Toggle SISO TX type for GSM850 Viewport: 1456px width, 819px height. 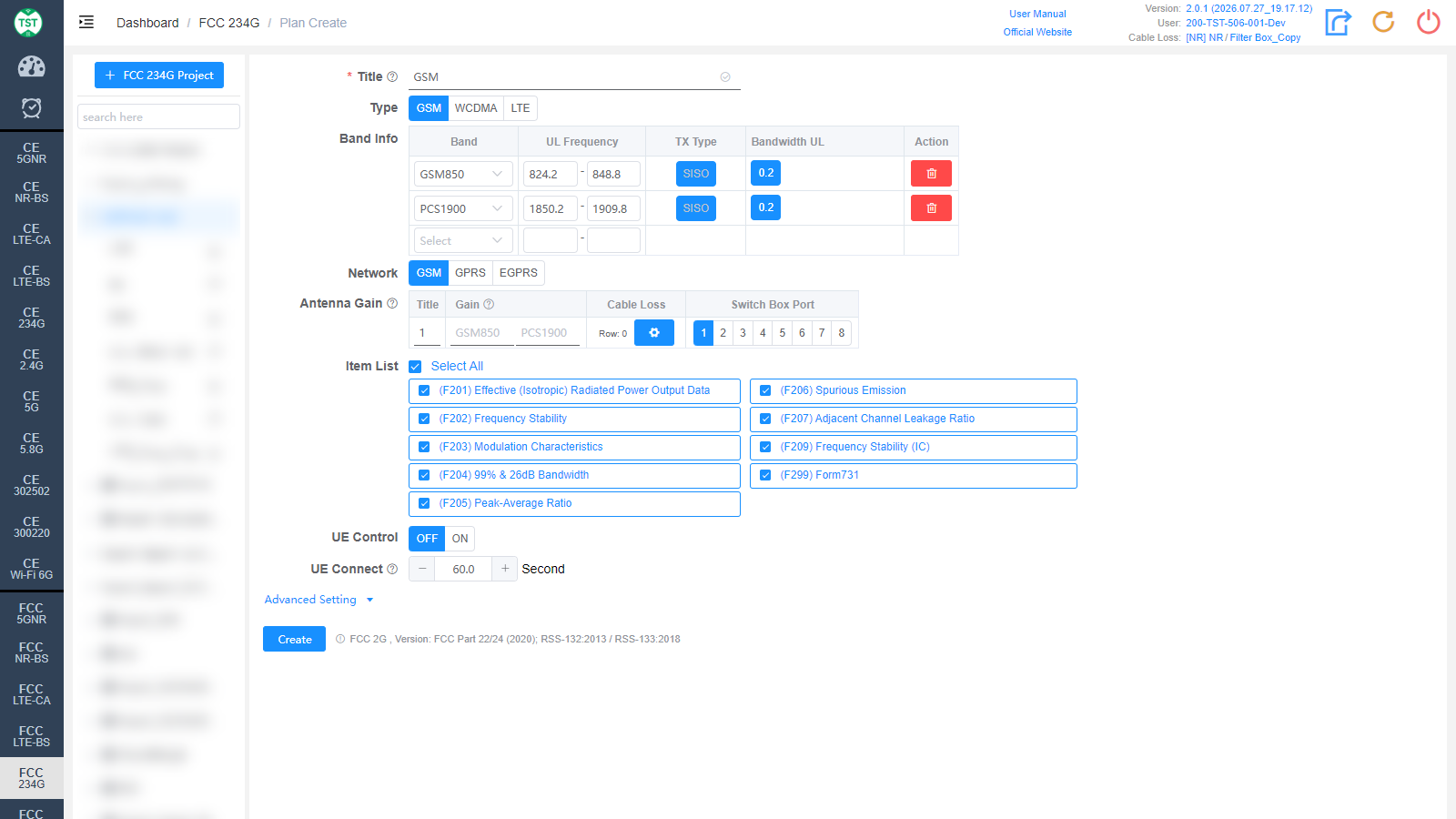[x=696, y=174]
